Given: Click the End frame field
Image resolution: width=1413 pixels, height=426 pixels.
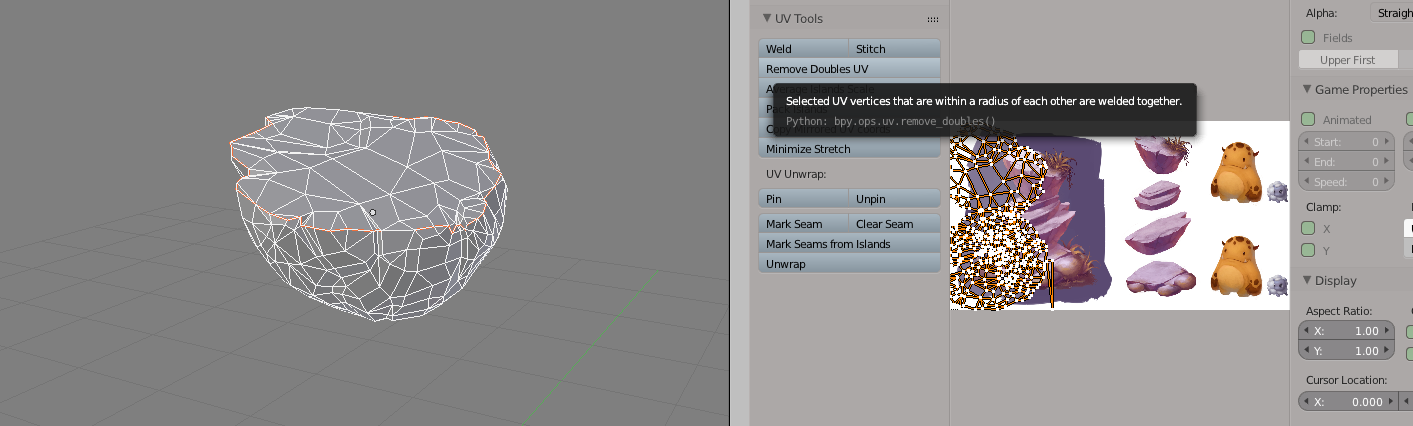Looking at the screenshot, I should 1346,162.
